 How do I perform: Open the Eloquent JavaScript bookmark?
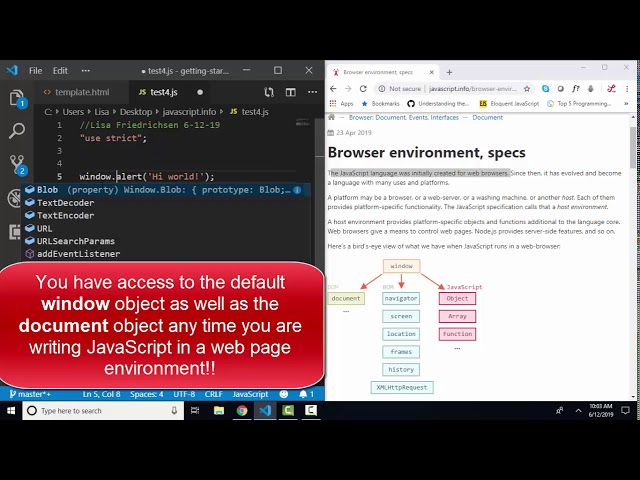point(509,104)
